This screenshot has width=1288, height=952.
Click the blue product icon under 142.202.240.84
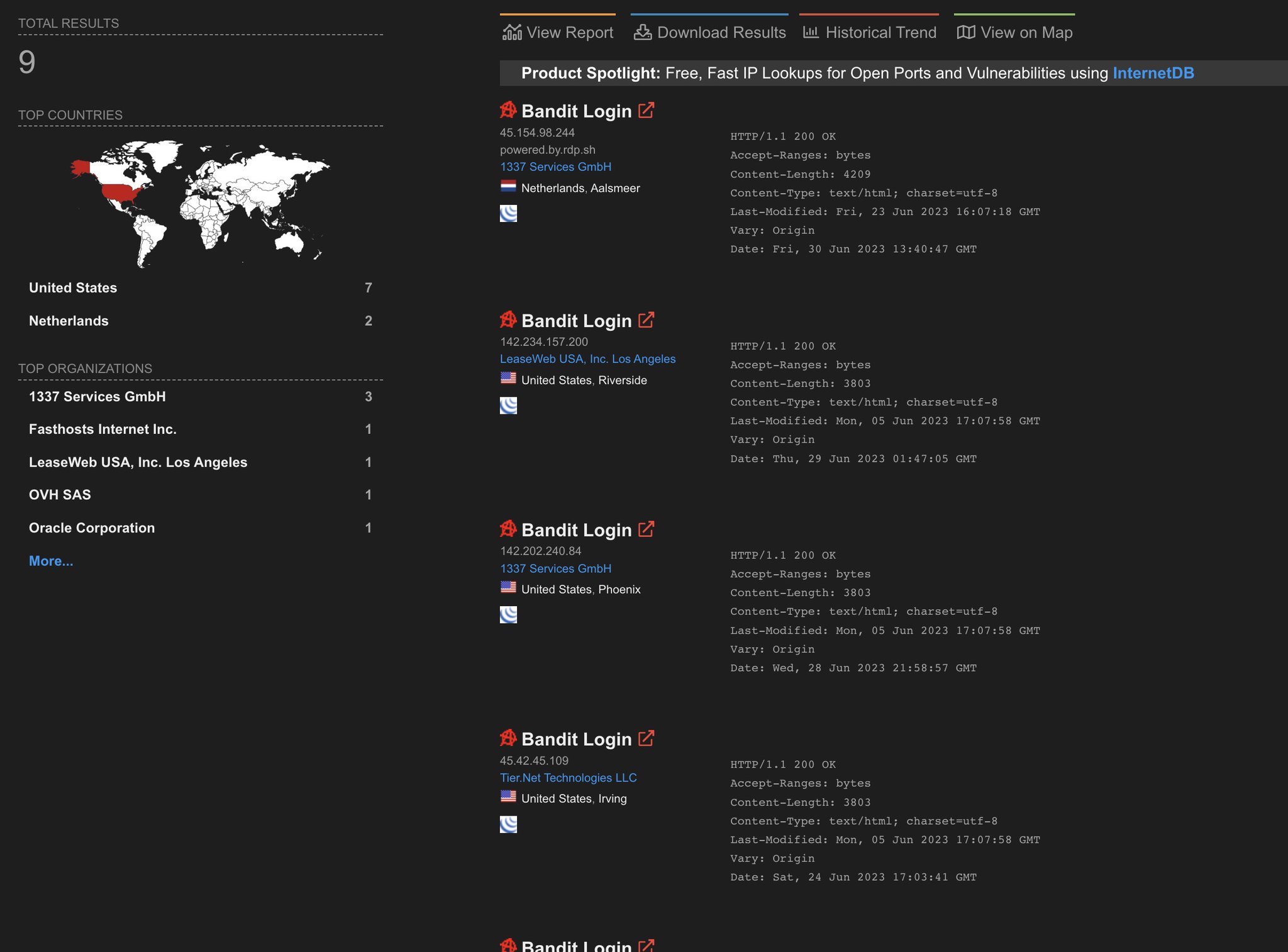click(x=508, y=614)
